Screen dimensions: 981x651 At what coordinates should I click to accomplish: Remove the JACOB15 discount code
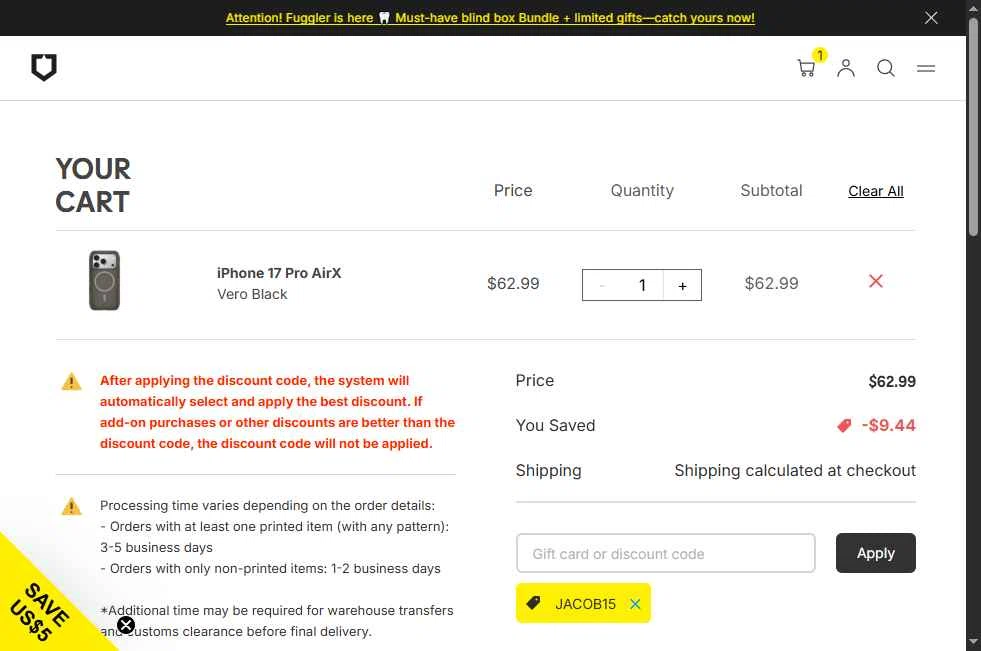[635, 604]
